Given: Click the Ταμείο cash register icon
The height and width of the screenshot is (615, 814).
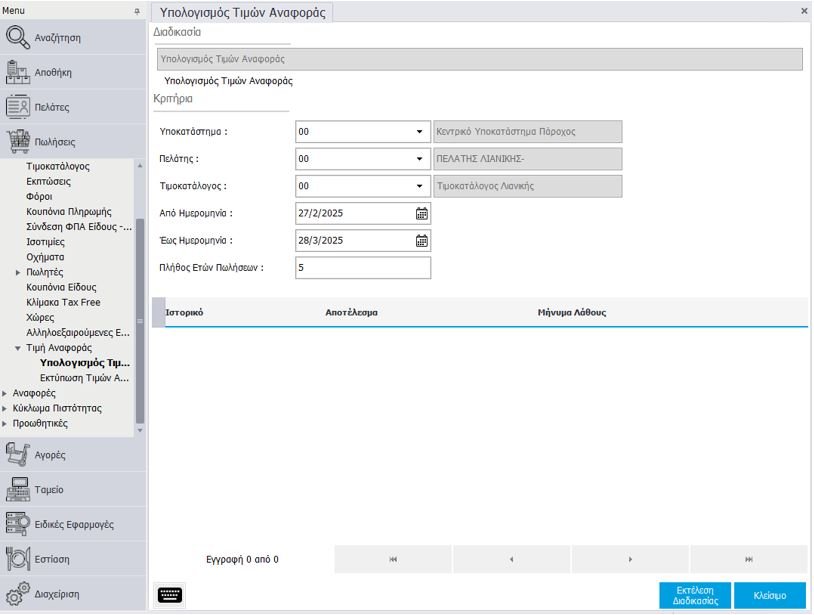Looking at the screenshot, I should click(19, 490).
